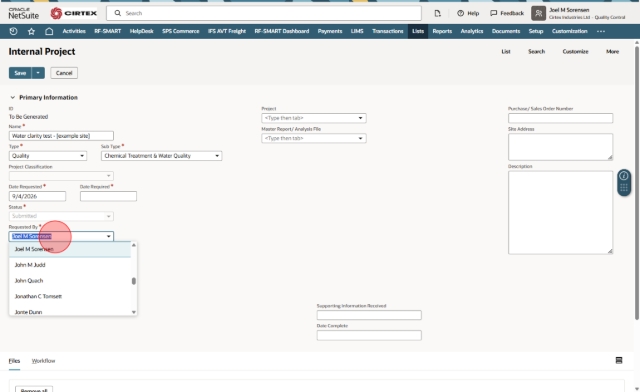640x392 pixels.
Task: Click the grid dots icon below info
Action: point(624,188)
